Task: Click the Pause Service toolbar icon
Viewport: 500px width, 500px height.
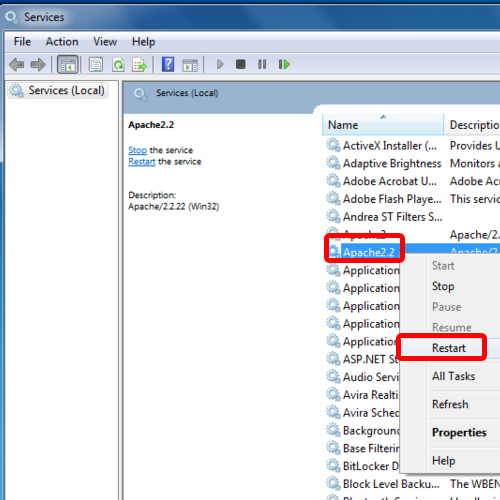Action: [x=262, y=64]
